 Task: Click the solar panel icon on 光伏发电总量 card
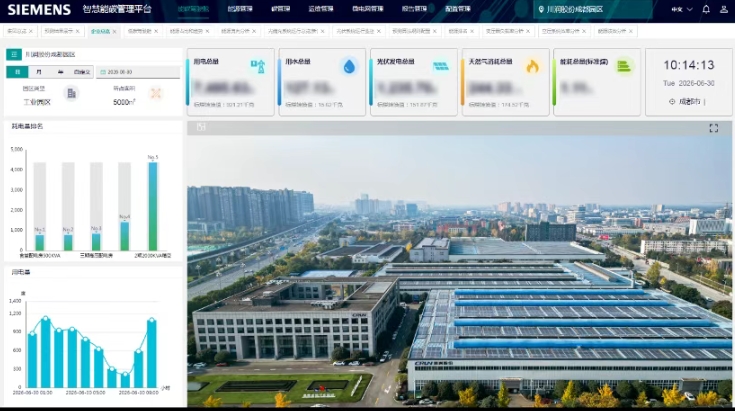coord(441,66)
